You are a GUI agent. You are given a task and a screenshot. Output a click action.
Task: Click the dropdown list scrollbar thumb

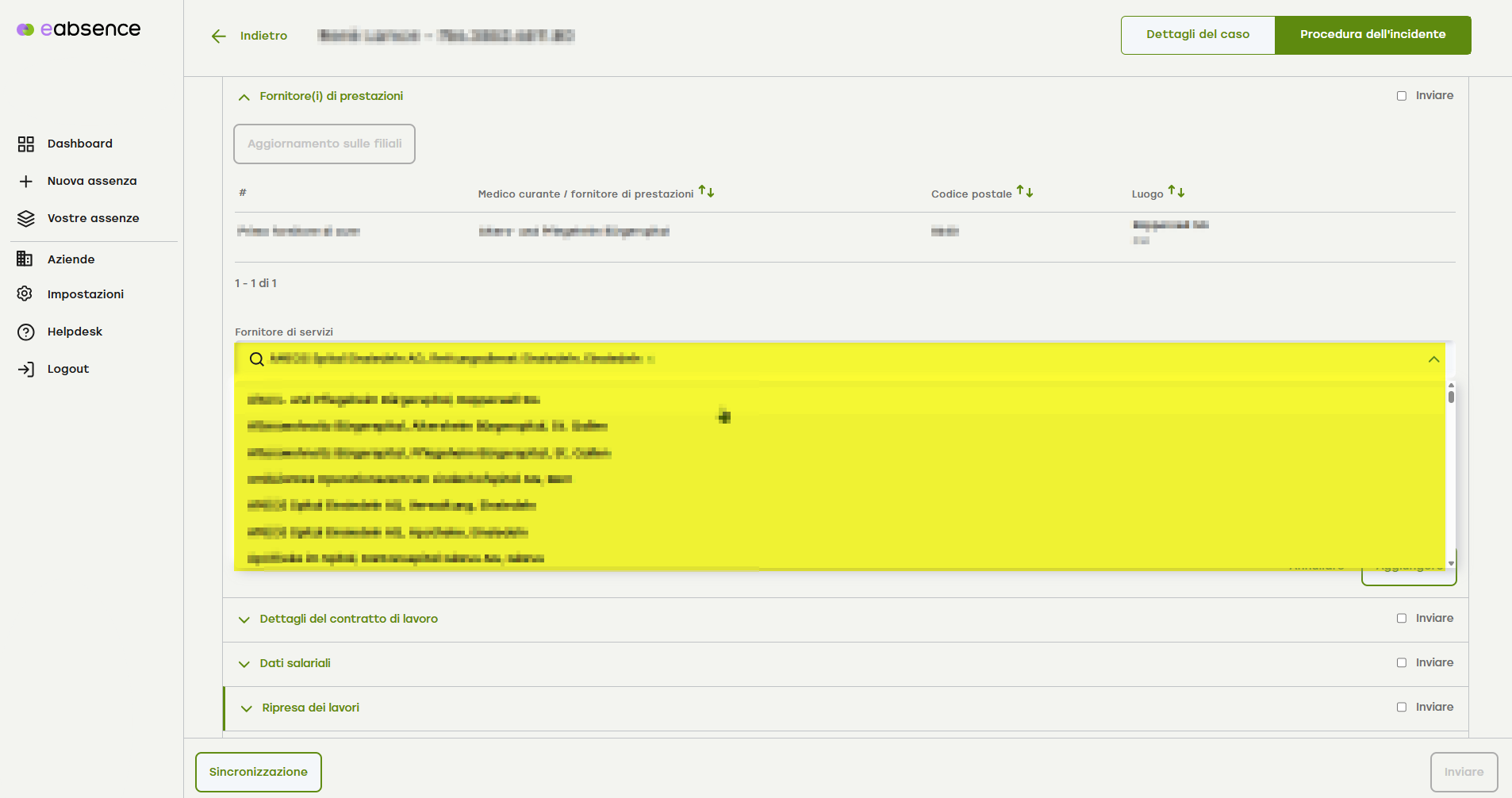1451,396
